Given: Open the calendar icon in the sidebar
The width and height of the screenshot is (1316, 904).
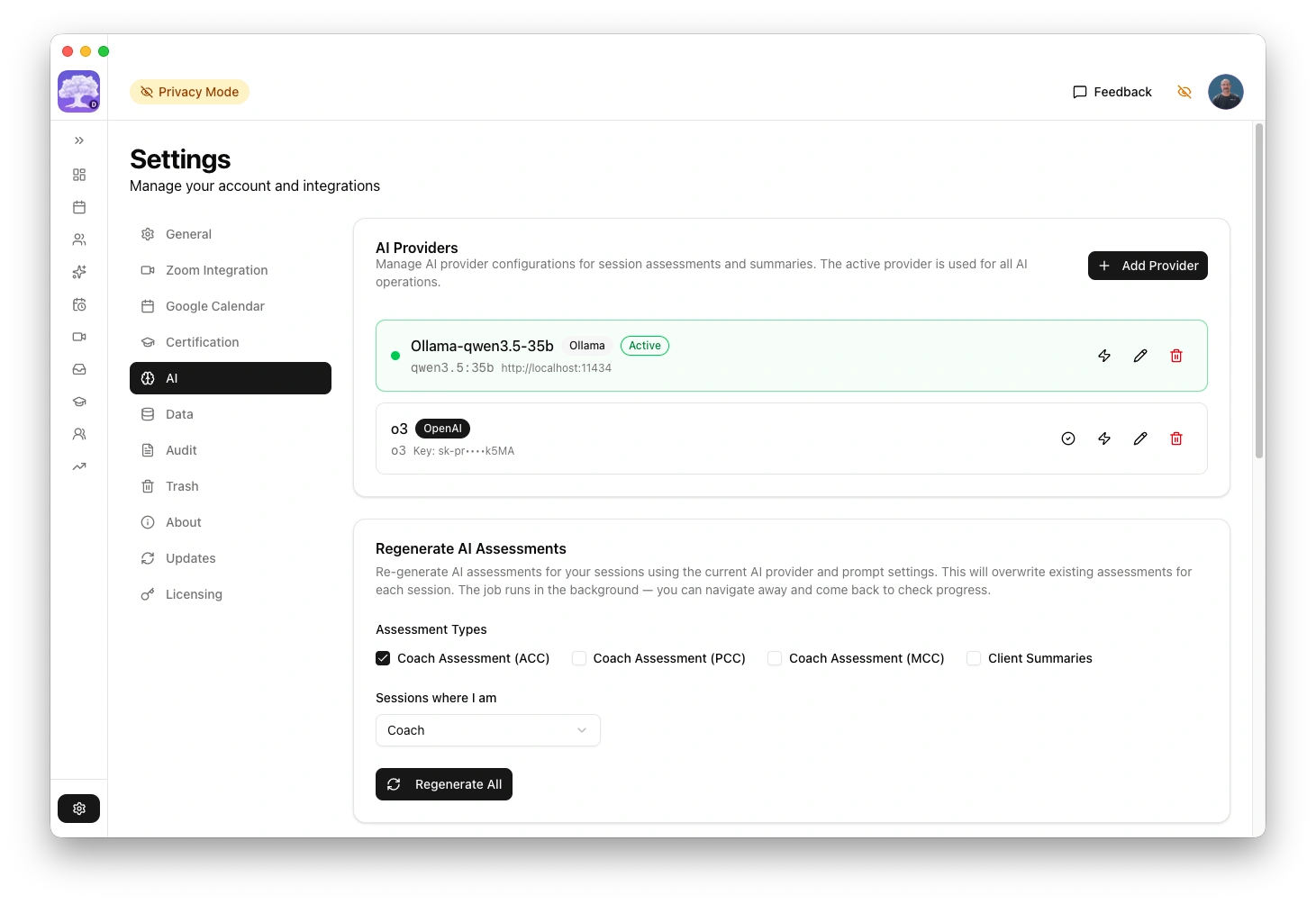Looking at the screenshot, I should (79, 207).
